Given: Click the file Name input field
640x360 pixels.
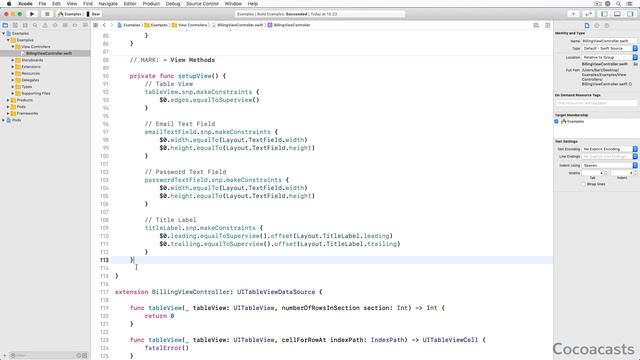Looking at the screenshot, I should (x=609, y=41).
